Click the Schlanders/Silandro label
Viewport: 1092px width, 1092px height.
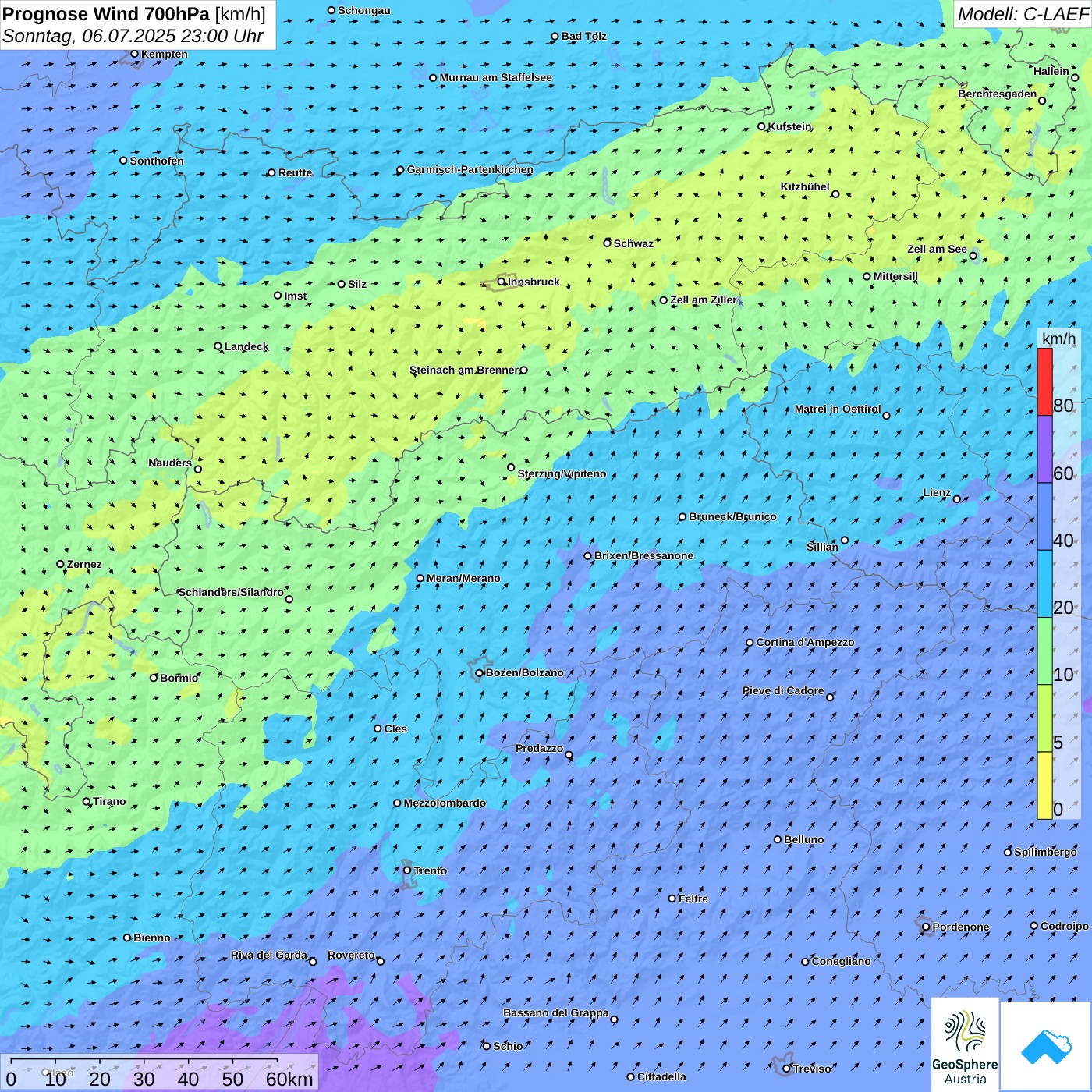231,592
